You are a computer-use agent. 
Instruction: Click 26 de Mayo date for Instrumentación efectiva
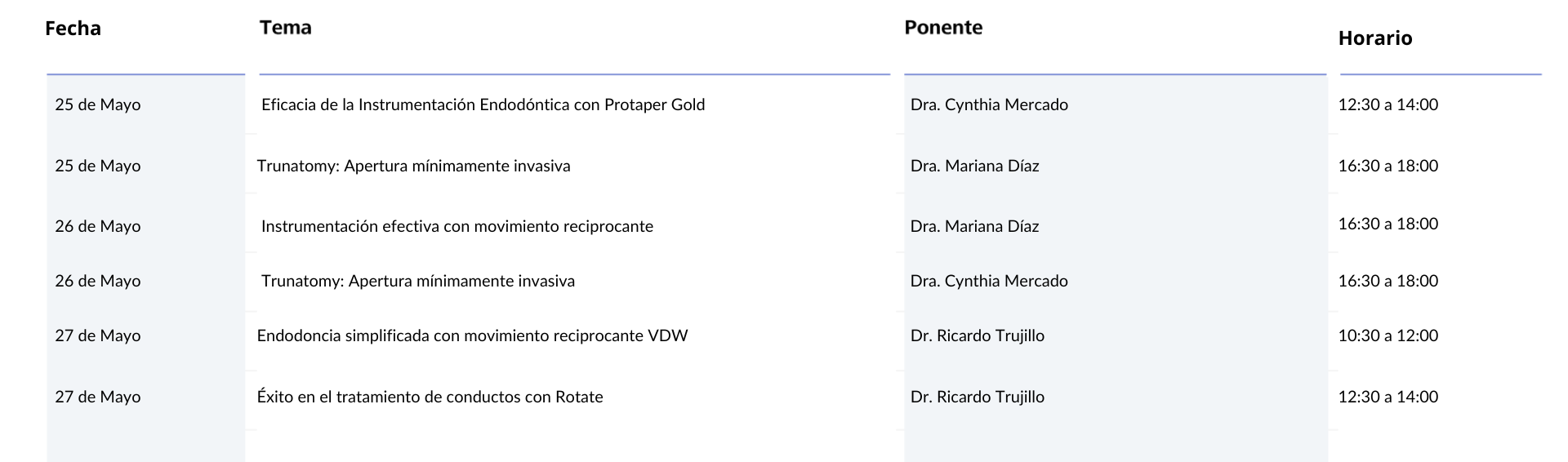click(x=98, y=226)
